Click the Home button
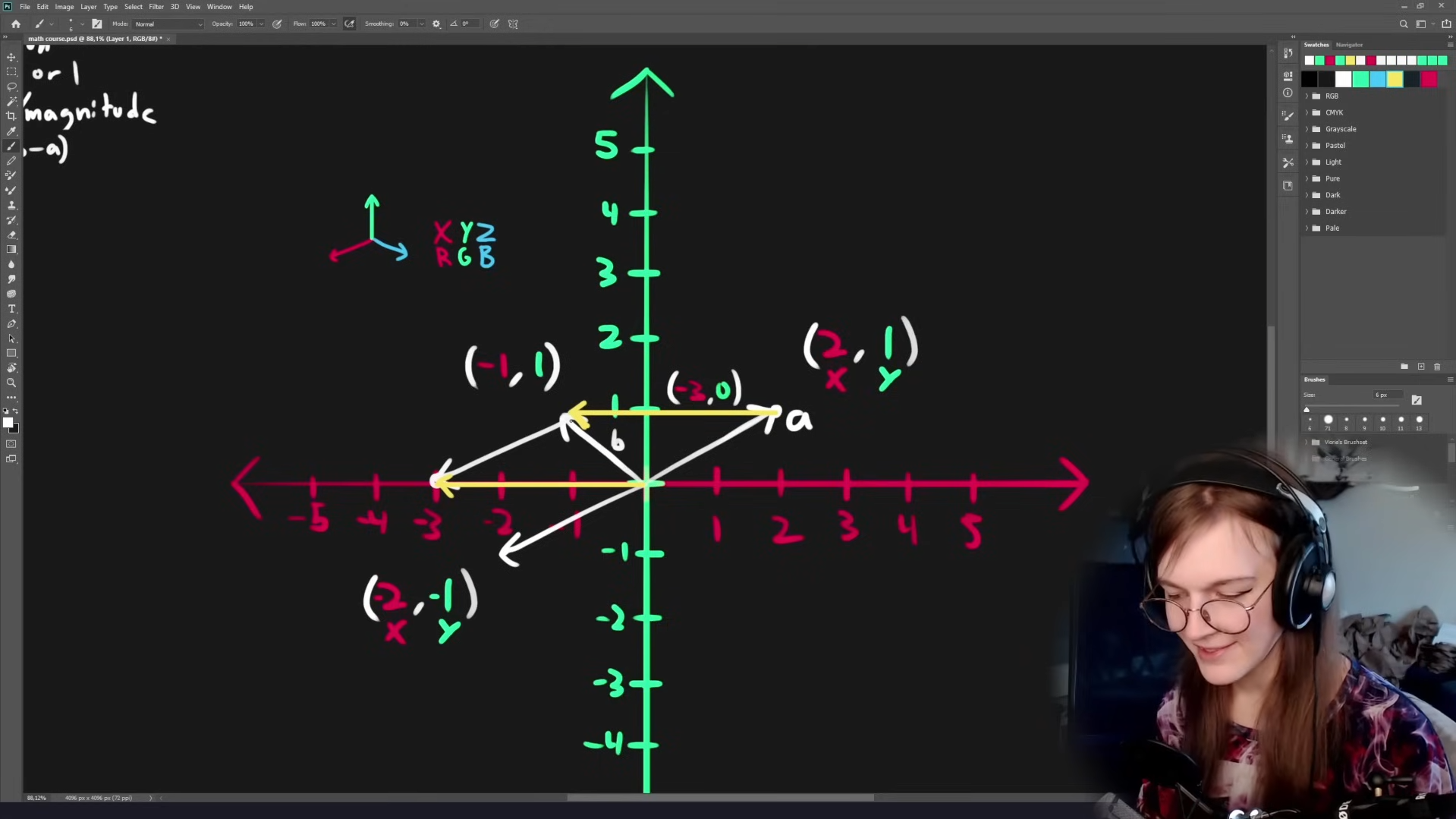Screen dimensions: 1456x819 pyautogui.click(x=16, y=24)
